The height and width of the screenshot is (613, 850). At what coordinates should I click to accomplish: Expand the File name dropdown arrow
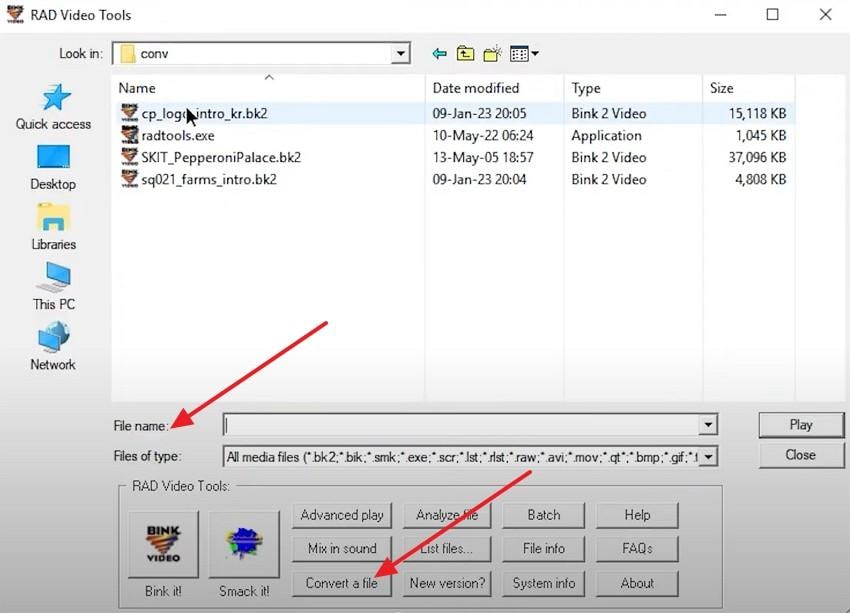(x=708, y=425)
